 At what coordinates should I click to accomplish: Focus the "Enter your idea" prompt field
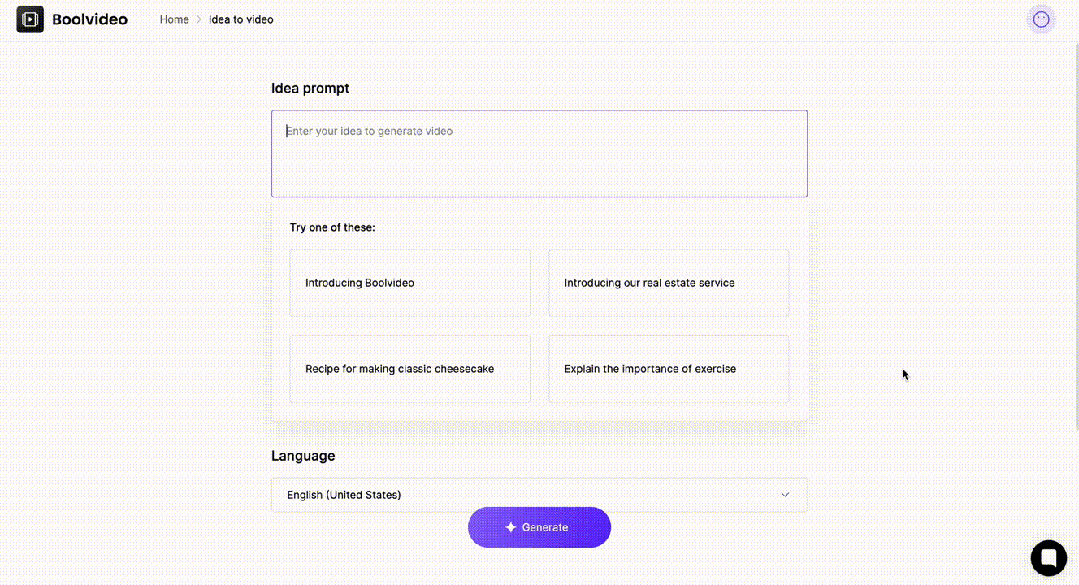click(539, 153)
